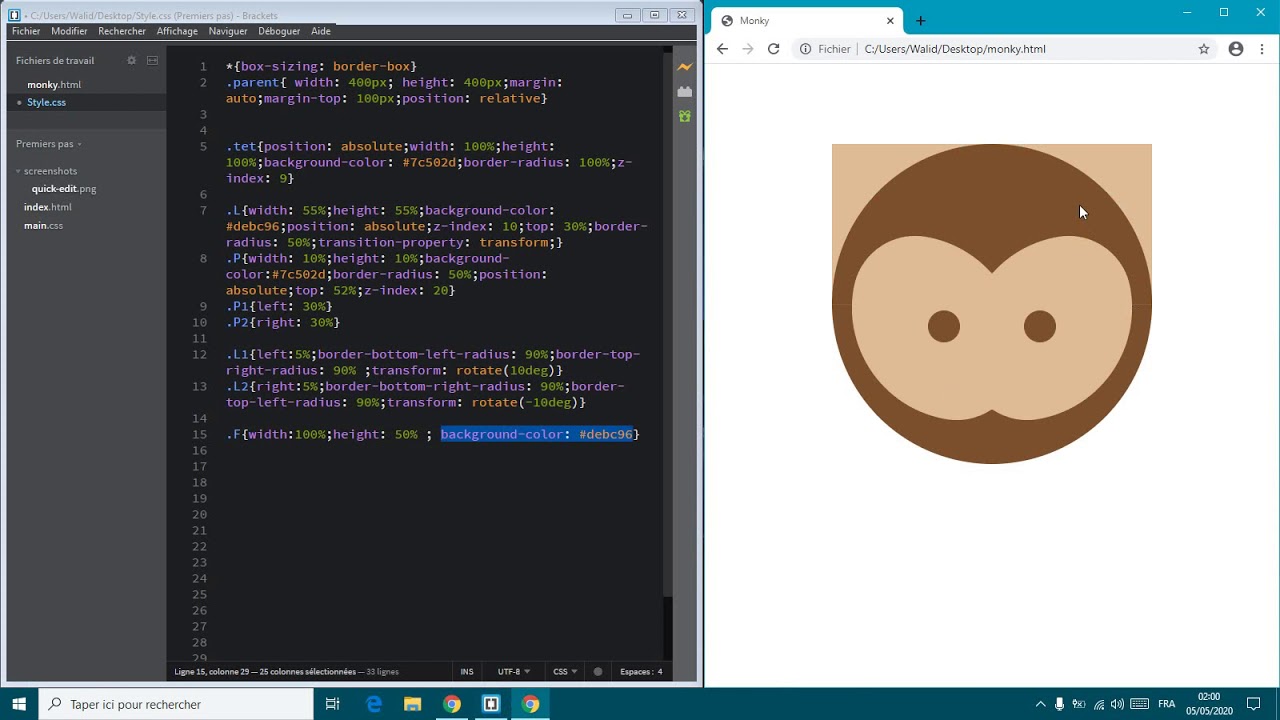
Task: Close the Monky tab
Action: [x=890, y=21]
